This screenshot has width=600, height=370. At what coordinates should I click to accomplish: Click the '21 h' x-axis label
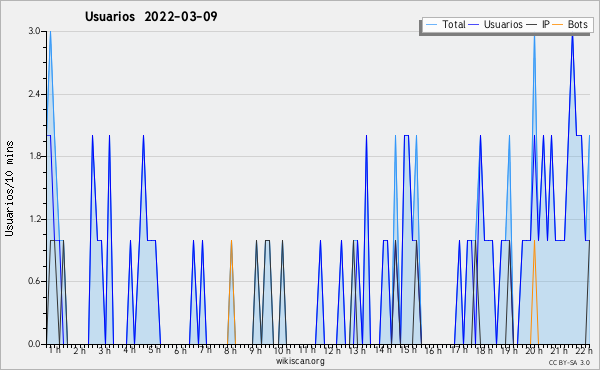coord(559,350)
